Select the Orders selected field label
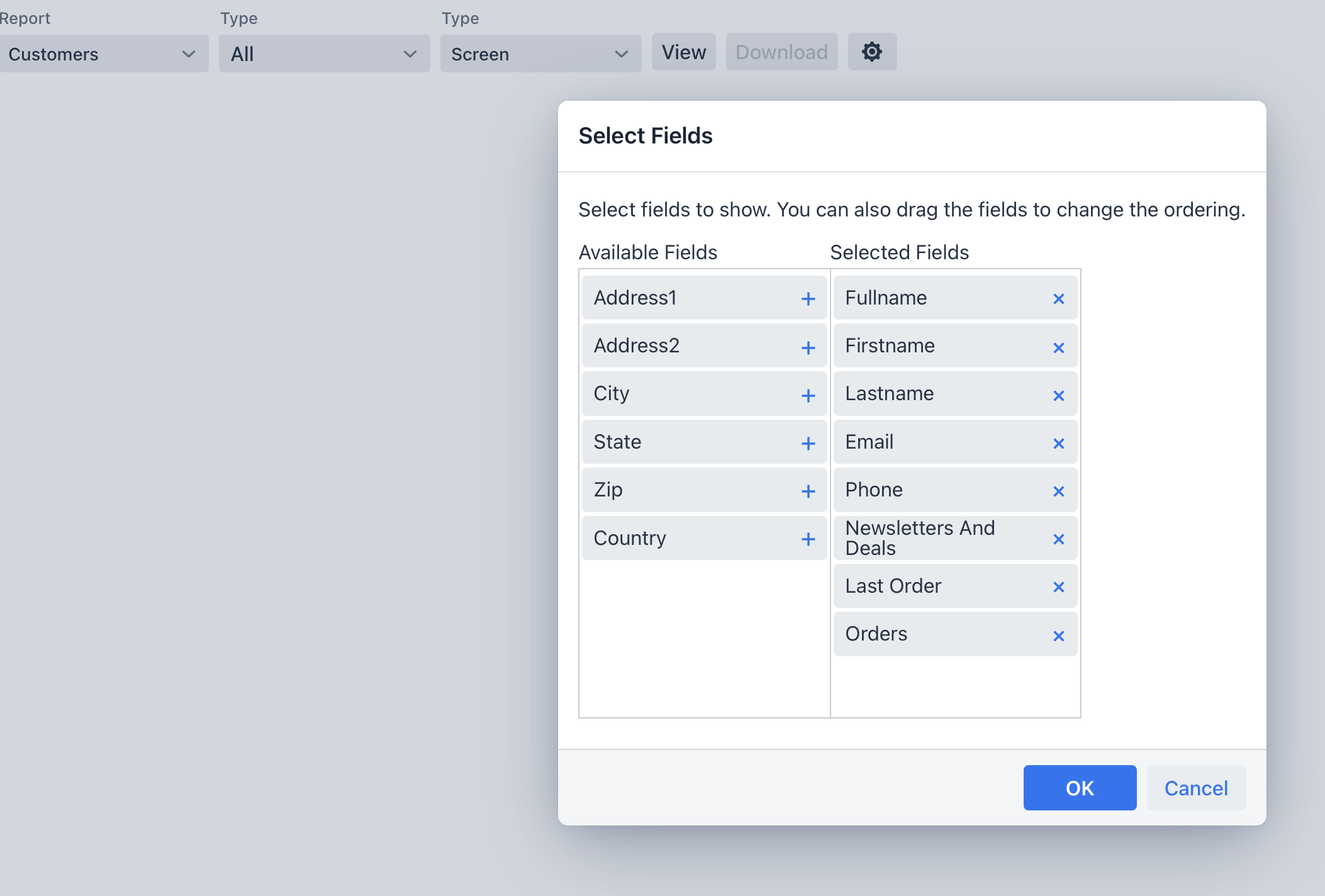 click(876, 634)
